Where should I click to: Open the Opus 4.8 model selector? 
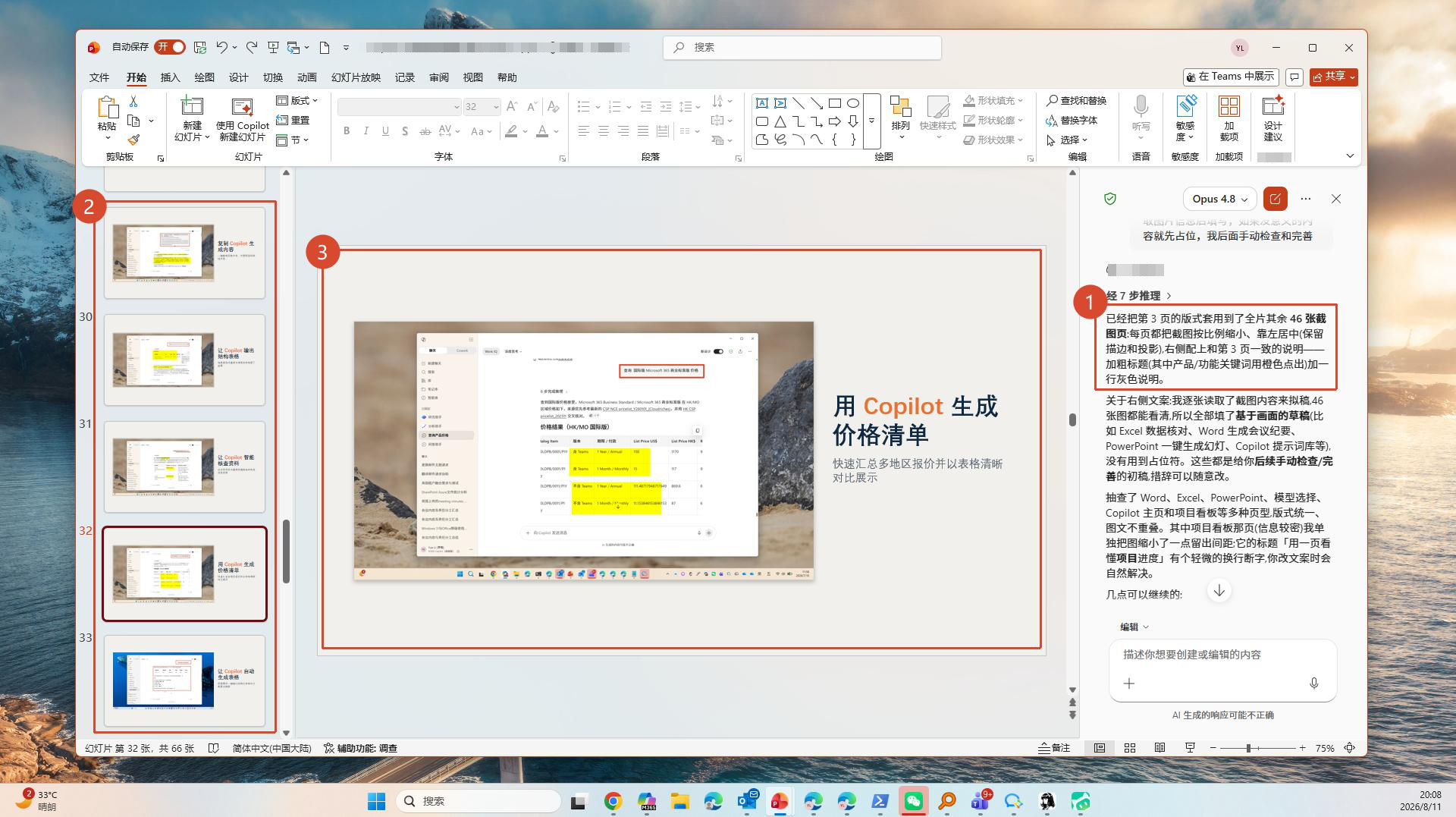(1219, 199)
